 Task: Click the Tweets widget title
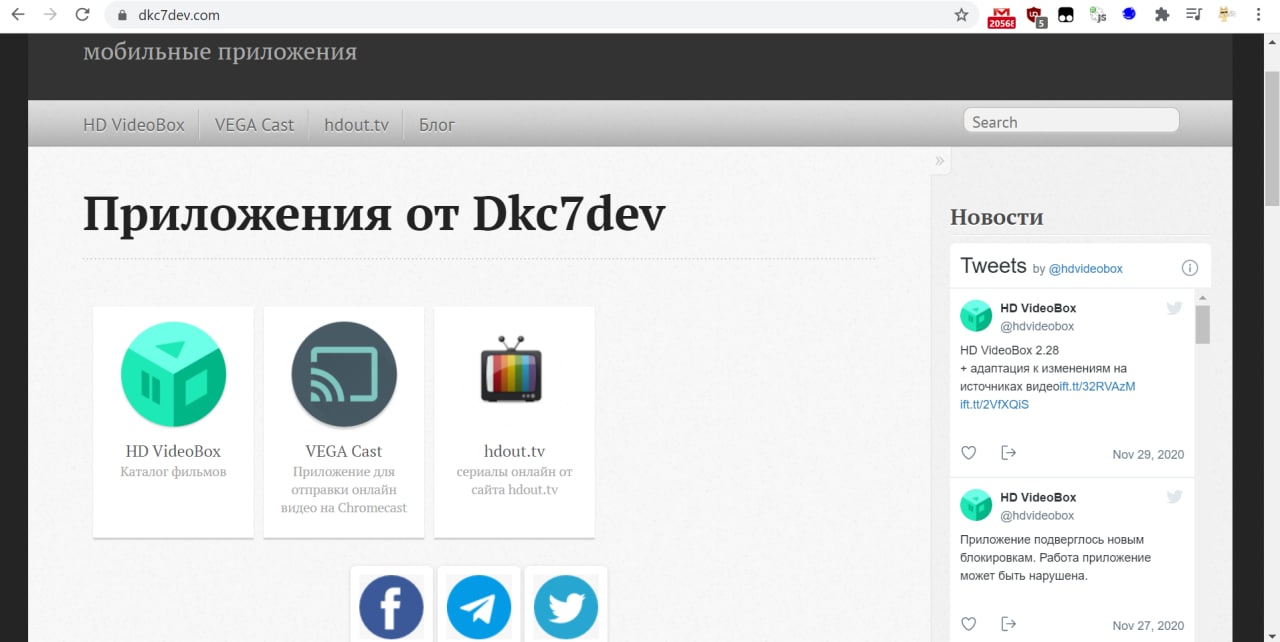click(993, 266)
